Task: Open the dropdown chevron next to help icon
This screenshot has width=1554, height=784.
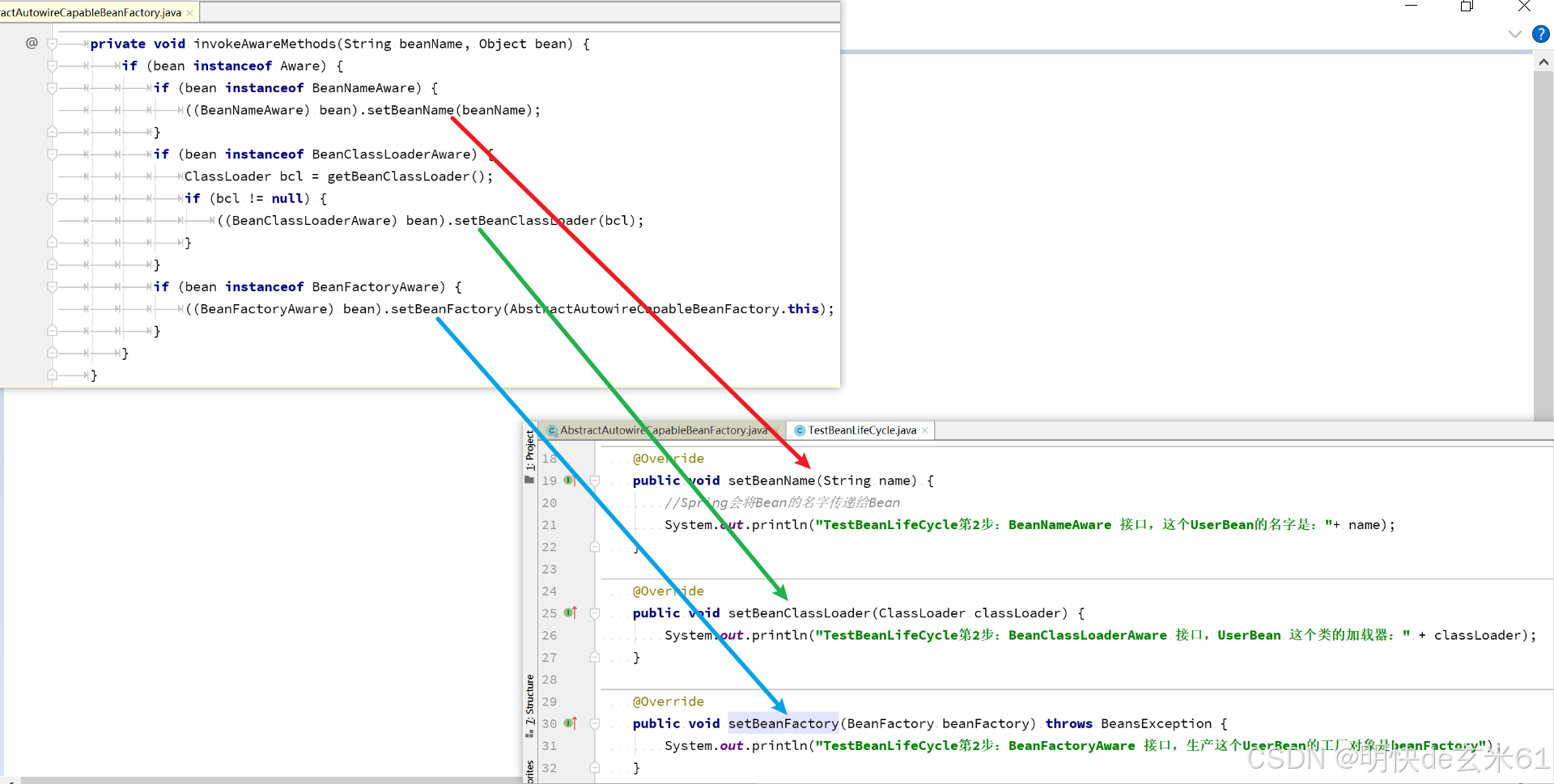Action: pos(1514,34)
